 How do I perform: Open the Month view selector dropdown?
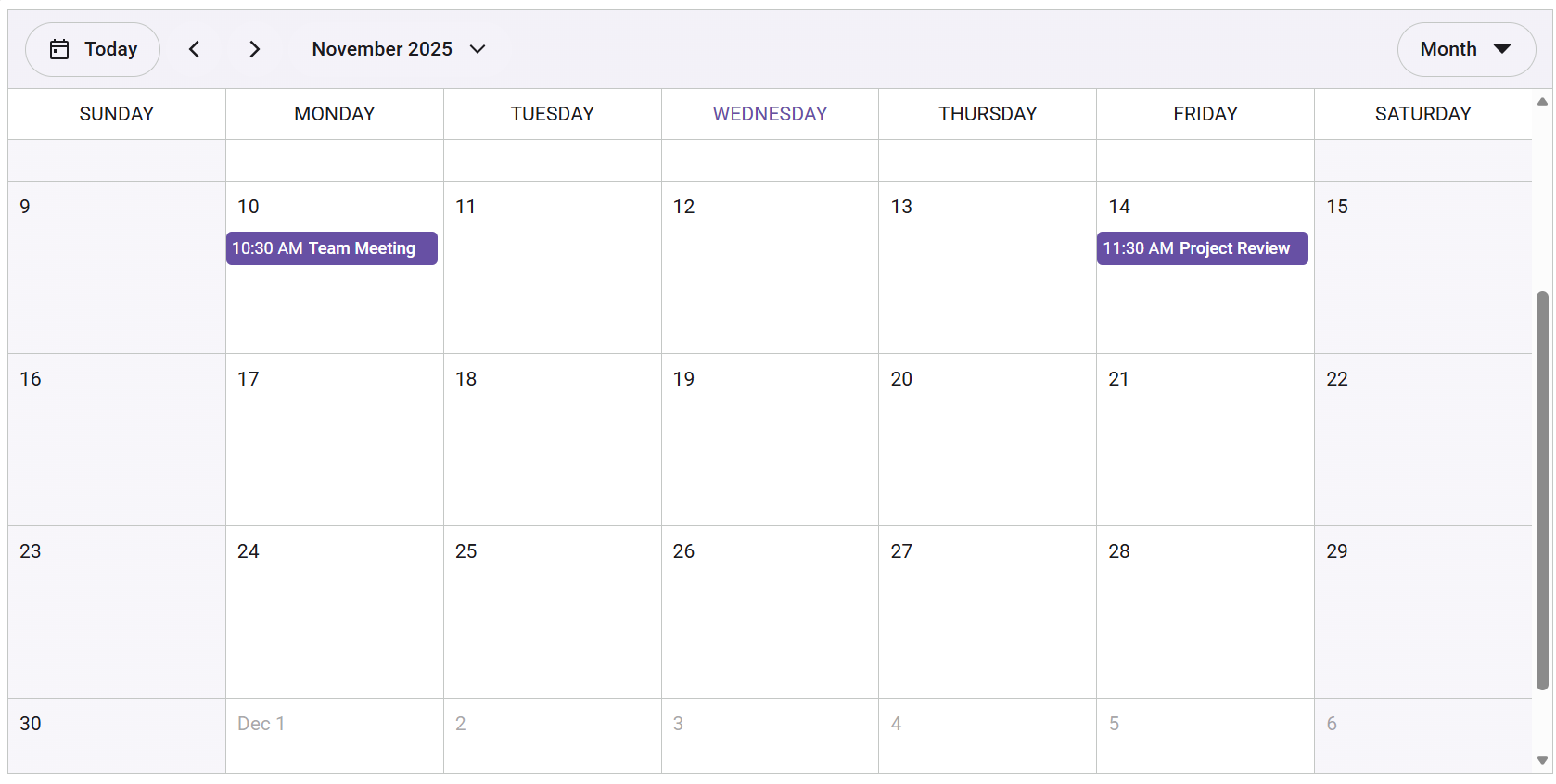tap(1466, 49)
